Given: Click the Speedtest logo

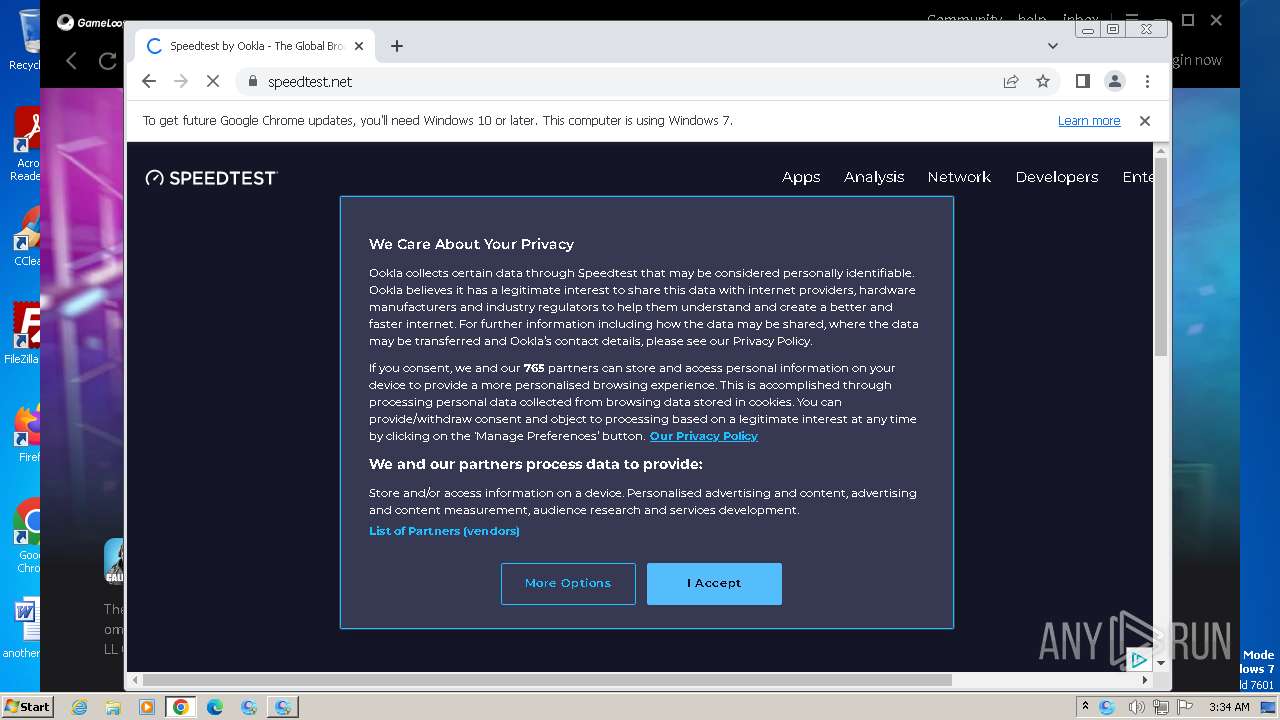Looking at the screenshot, I should tap(211, 177).
